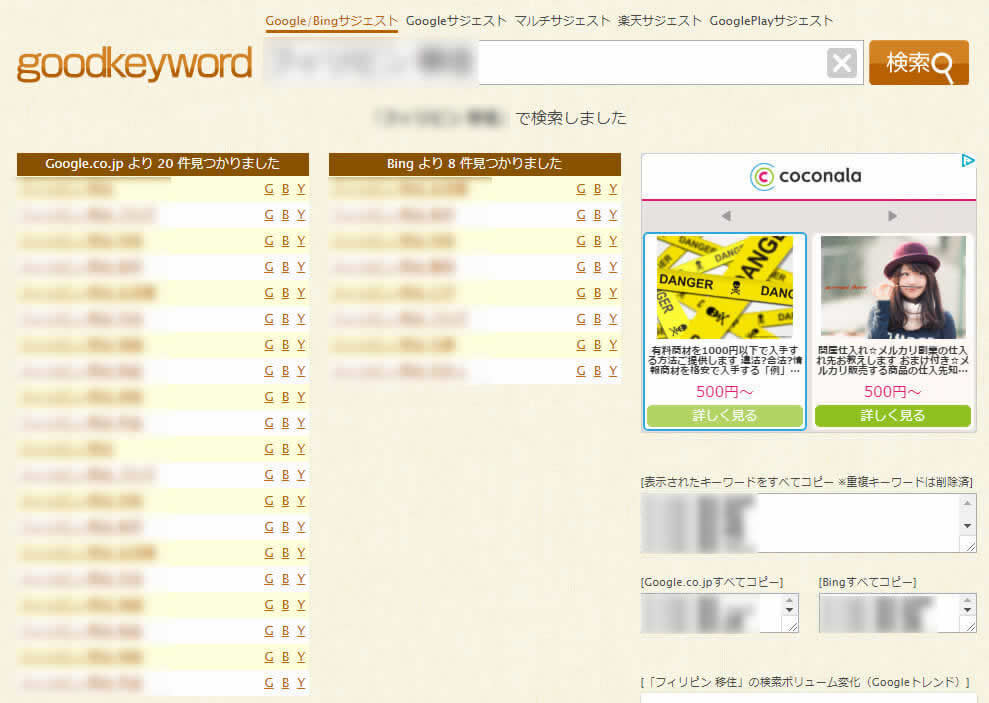Open the AdChoices icon on the coconala ad
The image size is (989, 703).
968,161
